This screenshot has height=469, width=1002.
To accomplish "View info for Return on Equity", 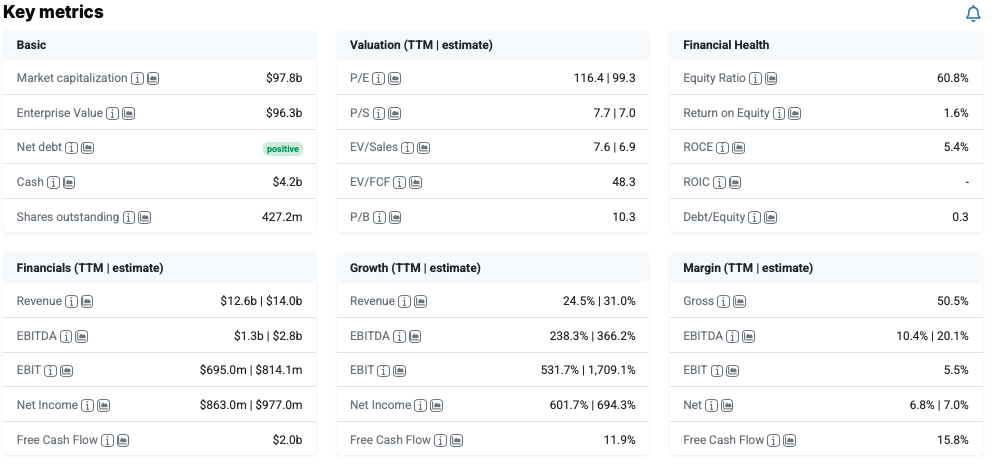I will (x=779, y=114).
